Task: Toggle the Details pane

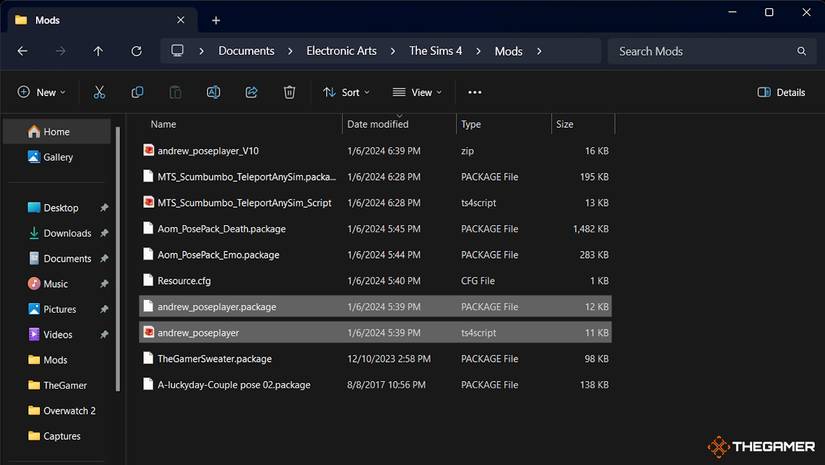Action: pos(781,92)
